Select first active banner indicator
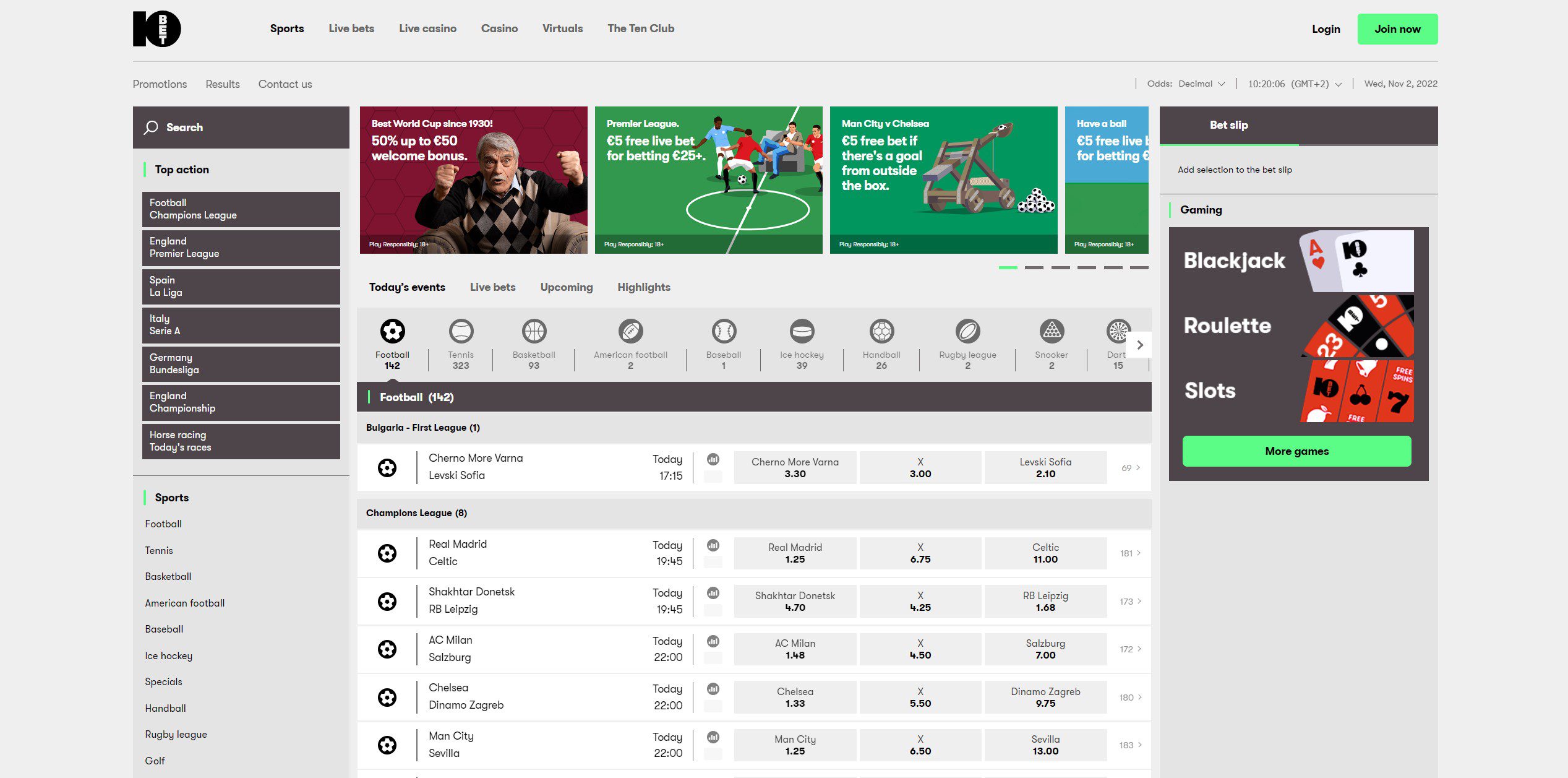The height and width of the screenshot is (778, 1568). (1008, 268)
